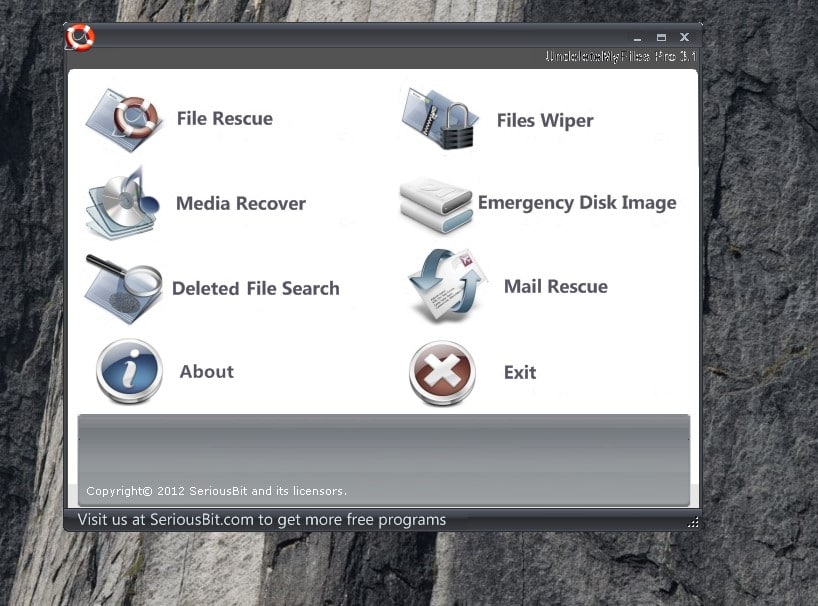This screenshot has height=606, width=818.
Task: Launch Emergency Disk Image from its label
Action: 577,203
